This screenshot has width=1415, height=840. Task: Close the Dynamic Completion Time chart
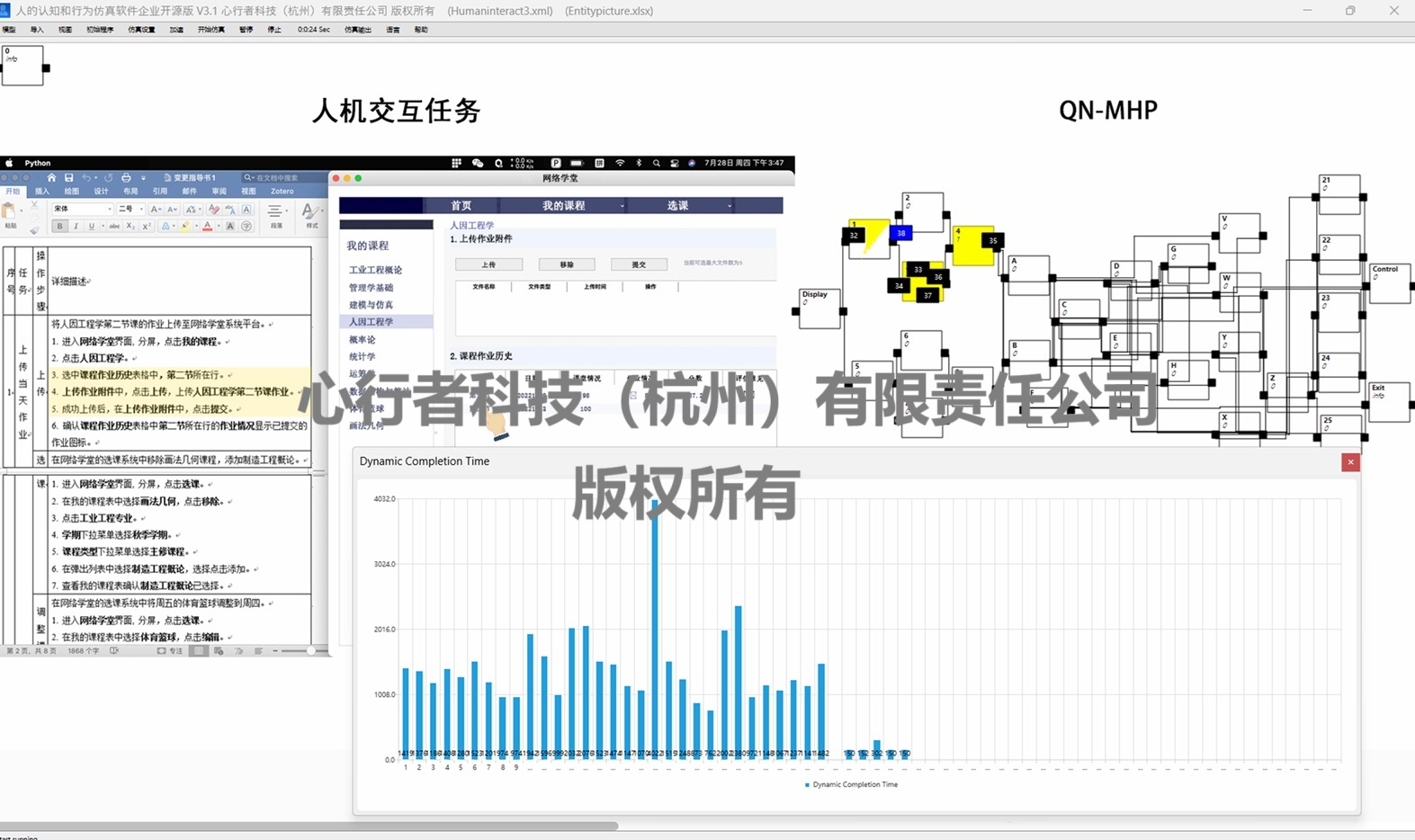1349,462
